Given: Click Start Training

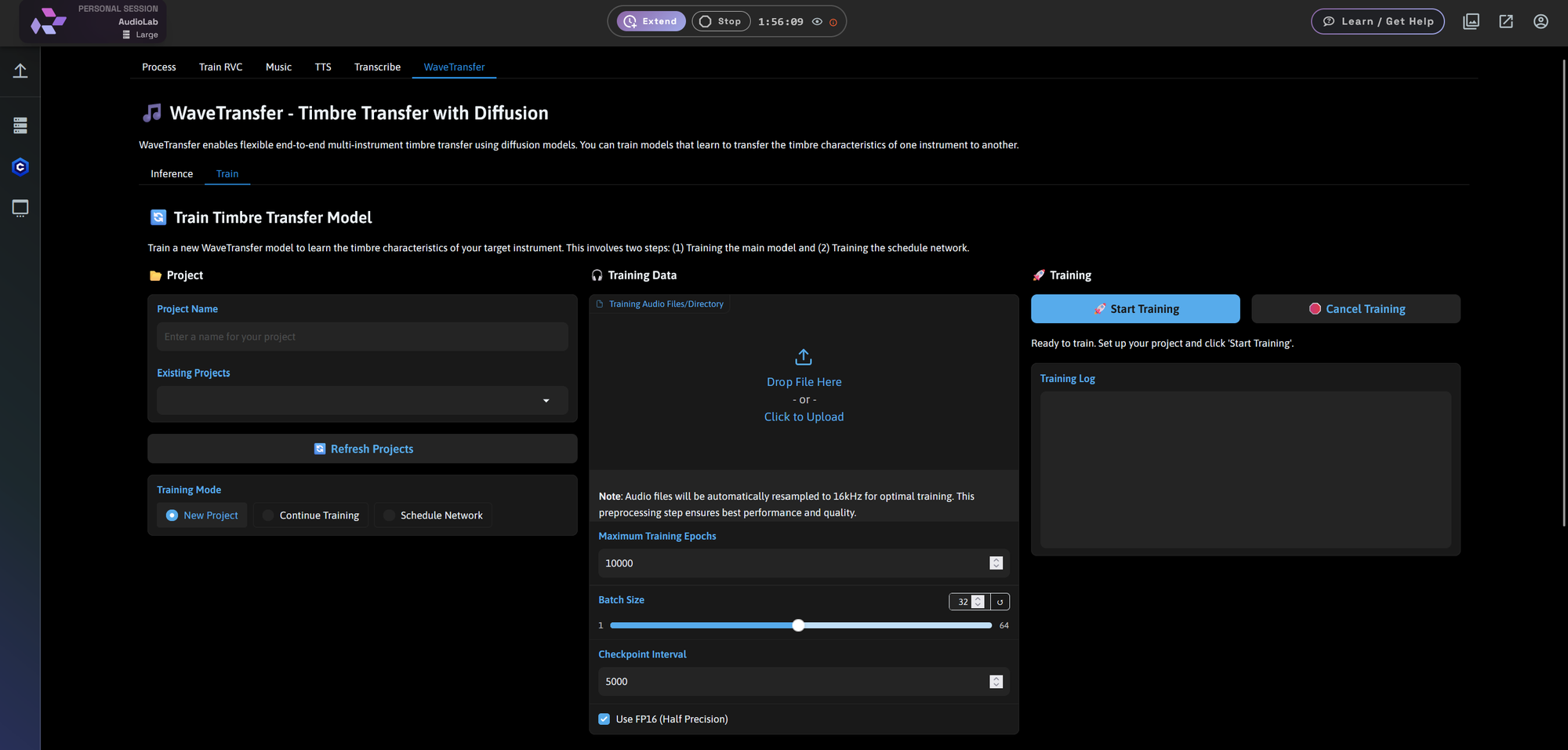Looking at the screenshot, I should click(x=1135, y=309).
